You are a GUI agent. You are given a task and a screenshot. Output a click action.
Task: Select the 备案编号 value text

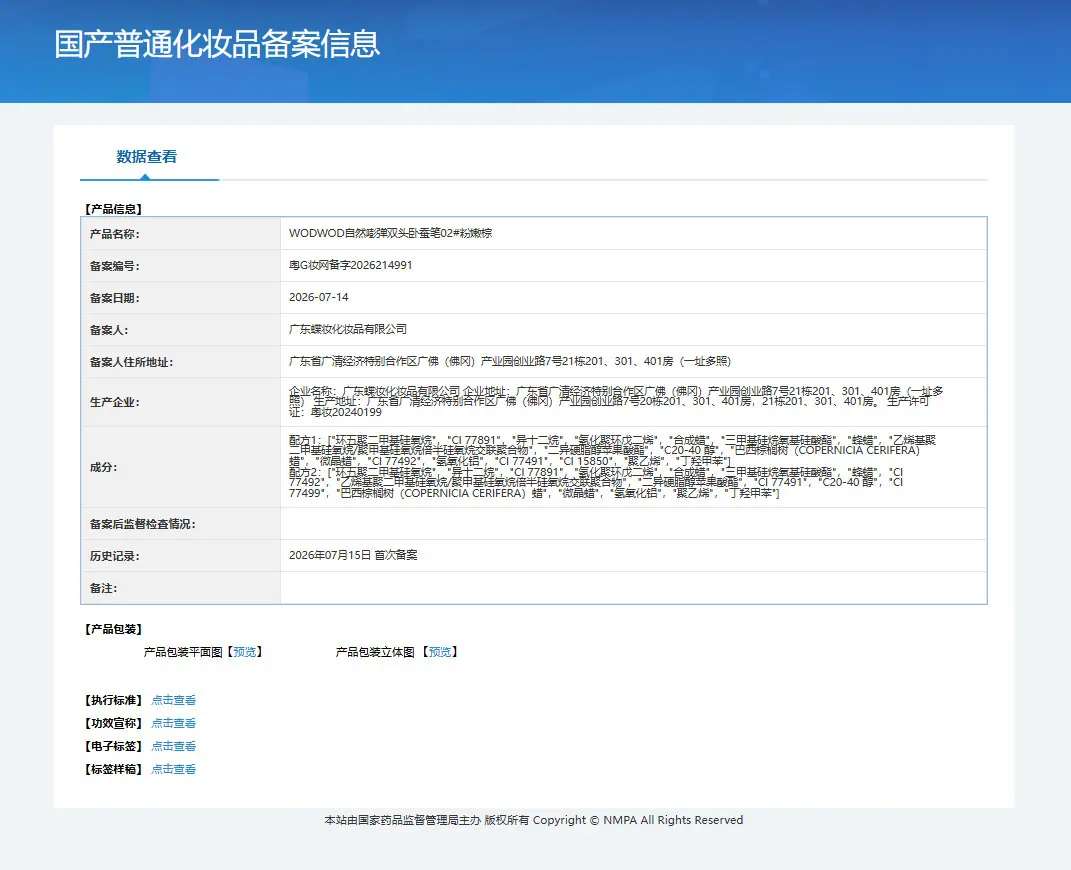[350, 265]
